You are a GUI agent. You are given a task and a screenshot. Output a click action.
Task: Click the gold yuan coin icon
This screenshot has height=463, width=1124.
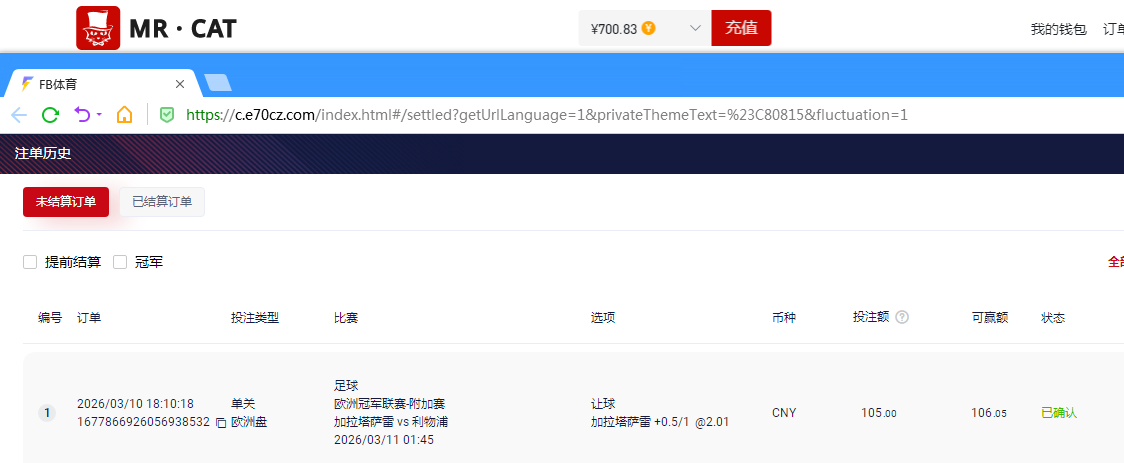click(x=649, y=29)
